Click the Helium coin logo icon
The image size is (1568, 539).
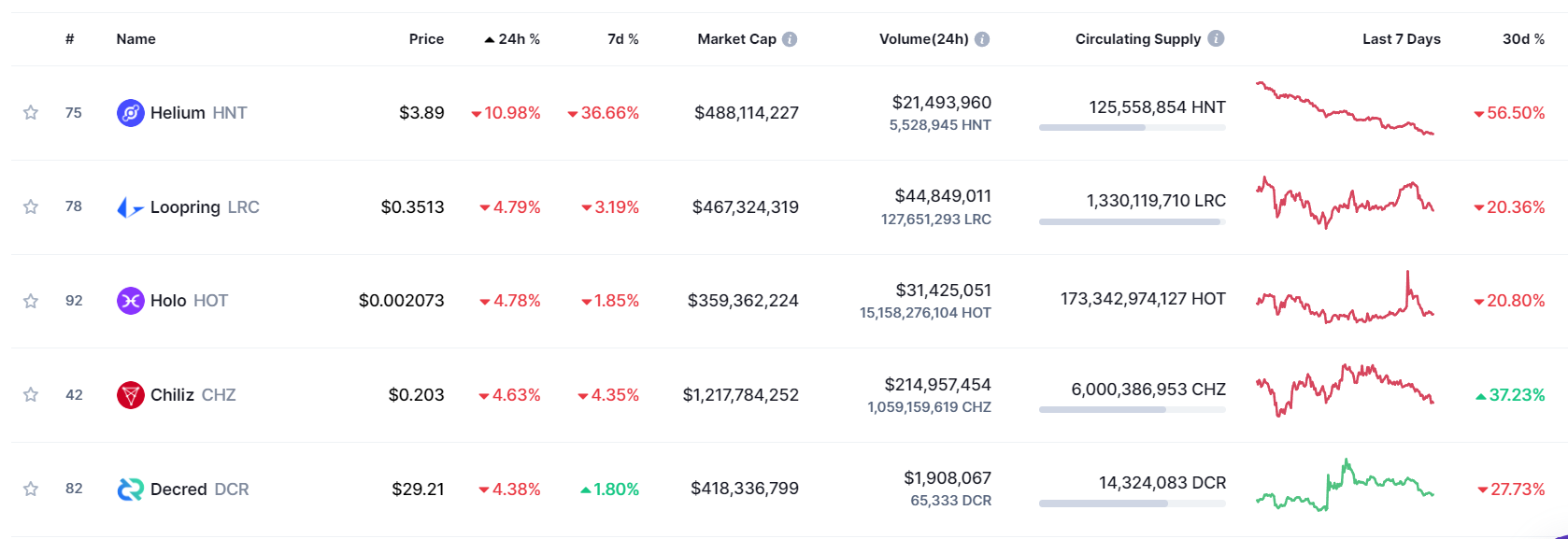pos(130,113)
